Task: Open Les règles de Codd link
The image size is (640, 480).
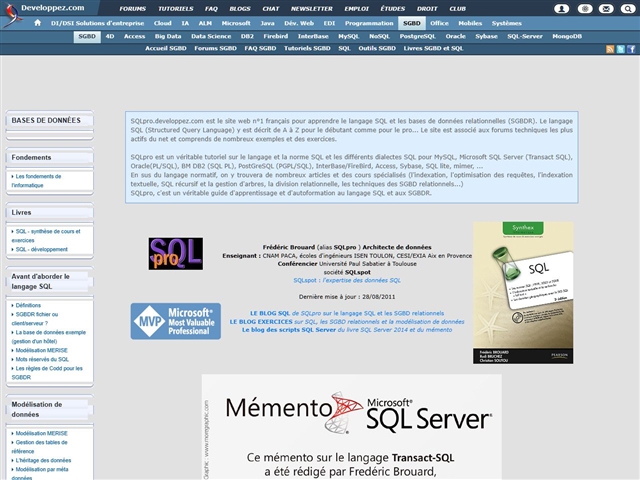Action: click(x=47, y=373)
